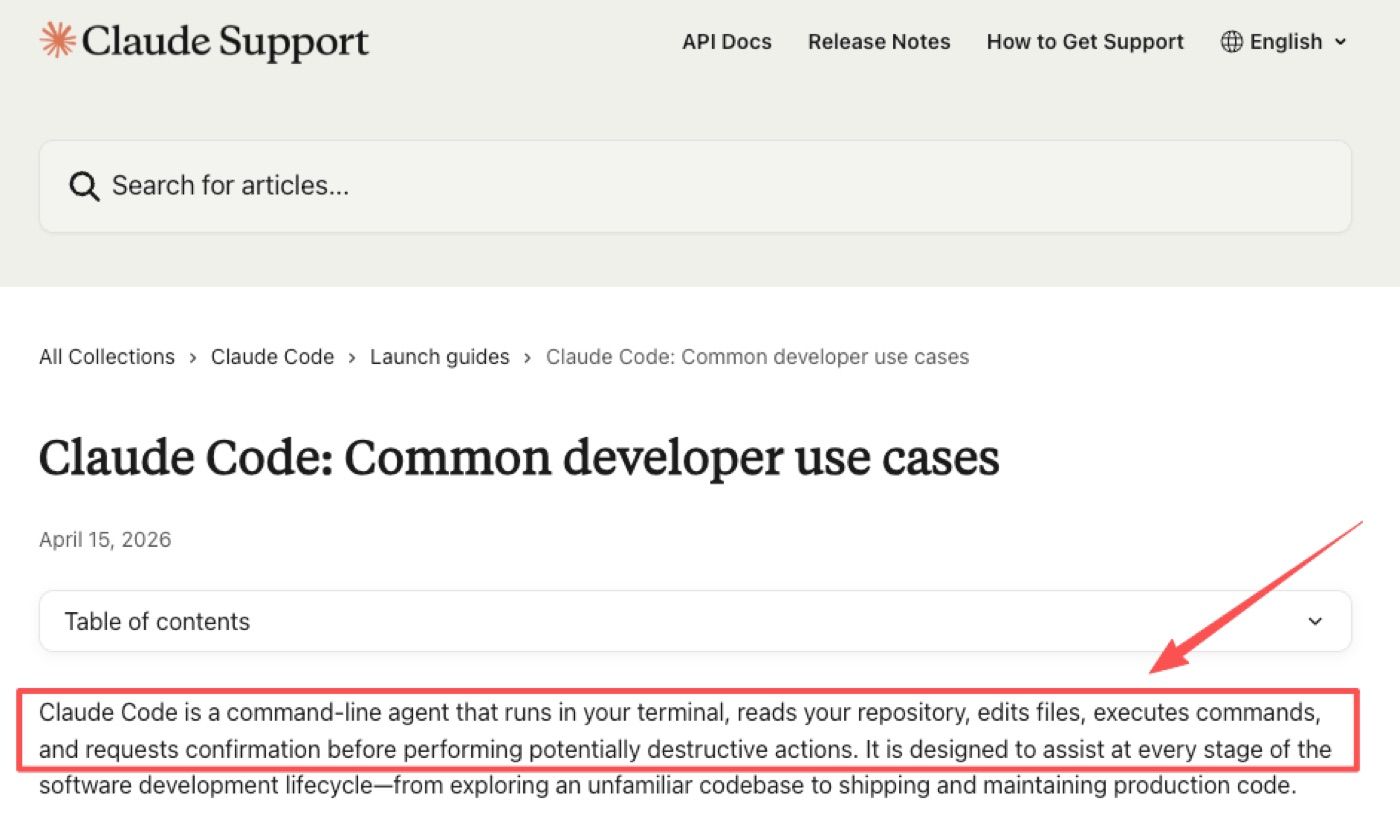The height and width of the screenshot is (835, 1400).
Task: Click the search magnifying glass icon
Action: [x=84, y=186]
